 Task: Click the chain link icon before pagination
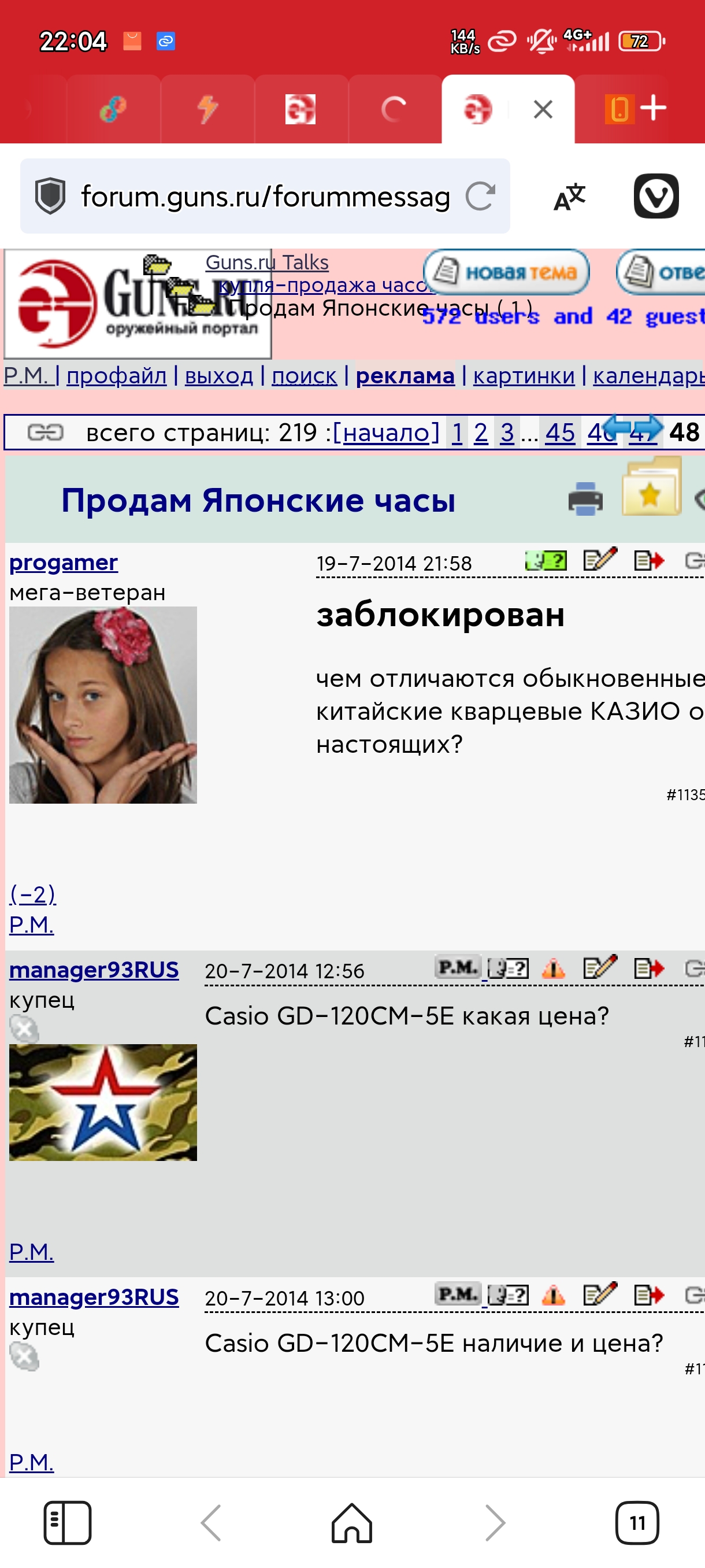tap(46, 432)
